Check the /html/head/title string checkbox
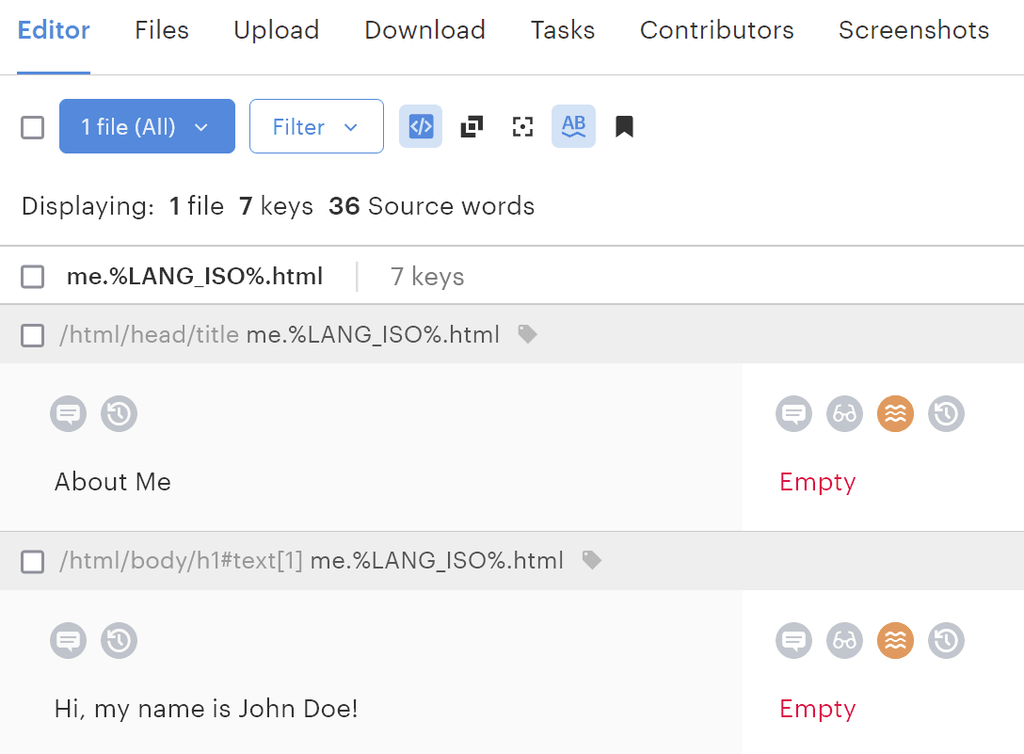 [31, 334]
